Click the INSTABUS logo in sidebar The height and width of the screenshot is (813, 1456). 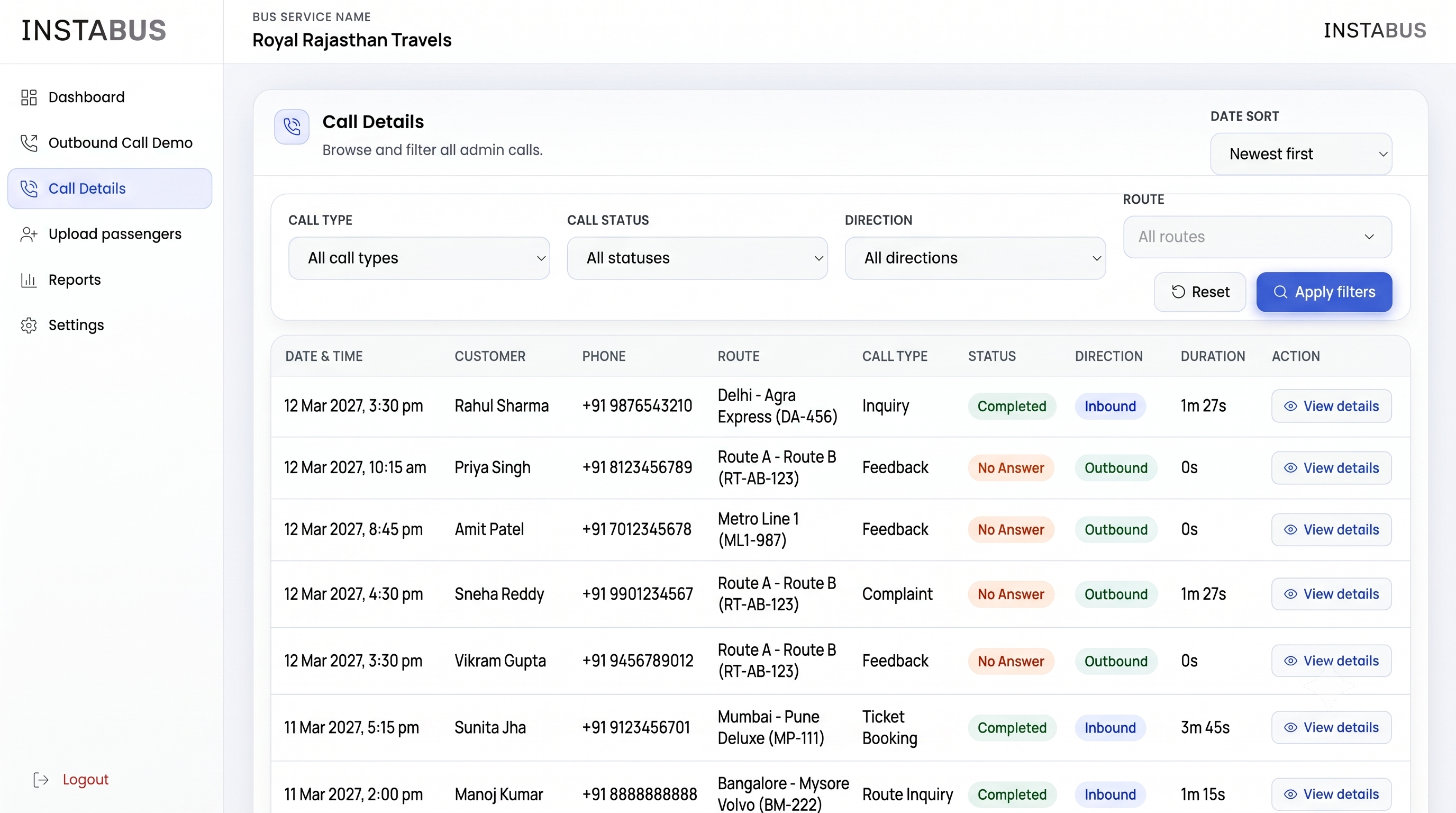click(94, 31)
